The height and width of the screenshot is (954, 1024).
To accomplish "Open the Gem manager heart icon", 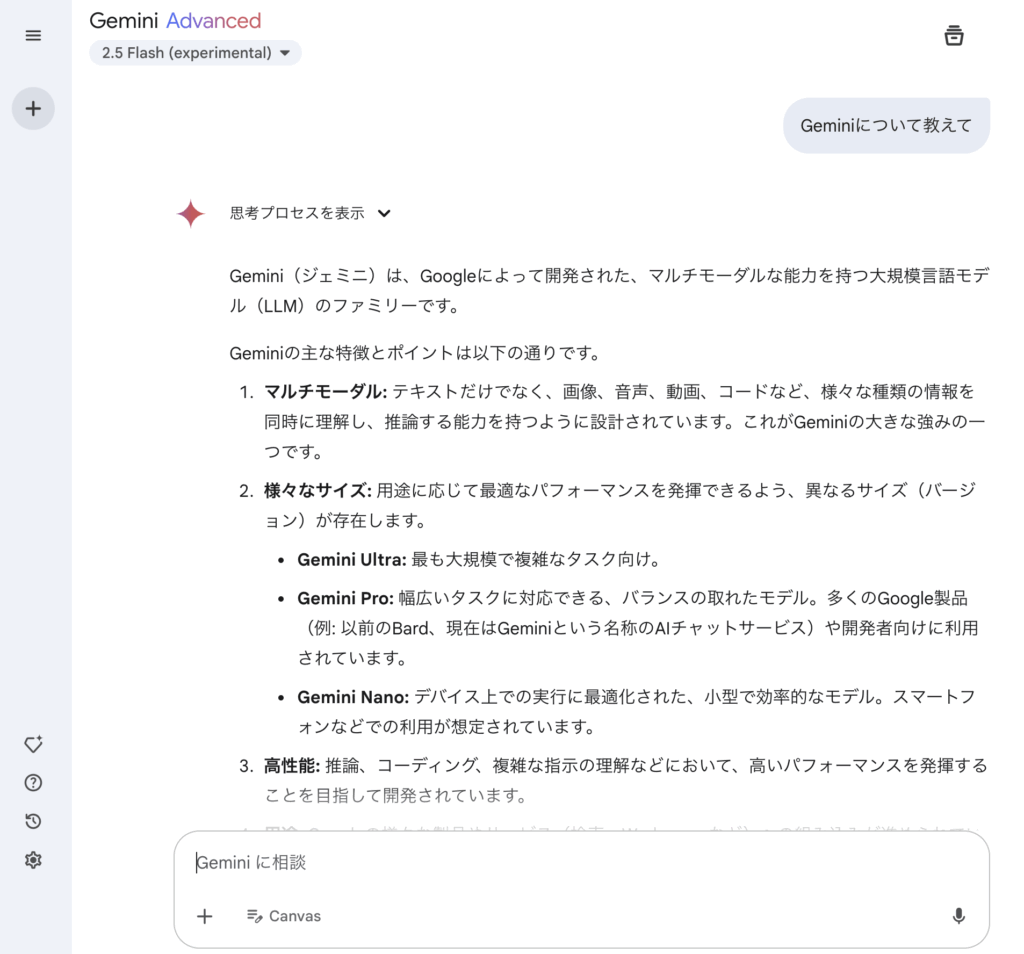I will [33, 744].
